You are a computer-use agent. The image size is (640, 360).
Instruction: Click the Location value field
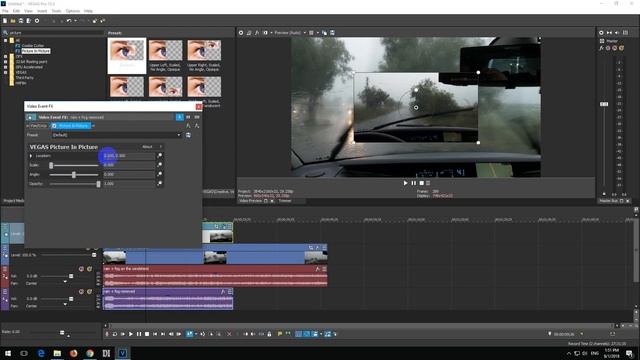129,156
